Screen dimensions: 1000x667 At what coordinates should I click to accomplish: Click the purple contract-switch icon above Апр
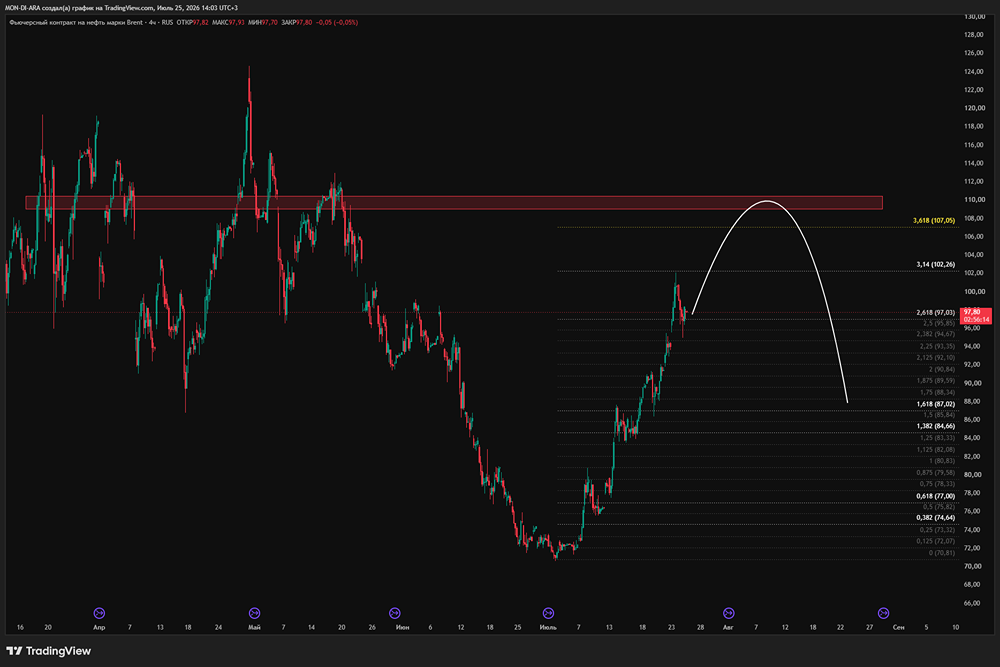click(x=99, y=613)
